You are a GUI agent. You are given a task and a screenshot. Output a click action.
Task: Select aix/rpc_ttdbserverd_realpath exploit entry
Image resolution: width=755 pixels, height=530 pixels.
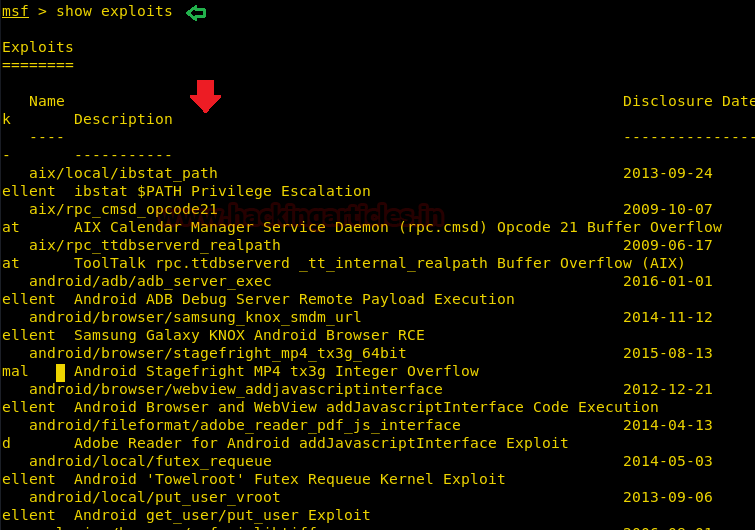(155, 245)
